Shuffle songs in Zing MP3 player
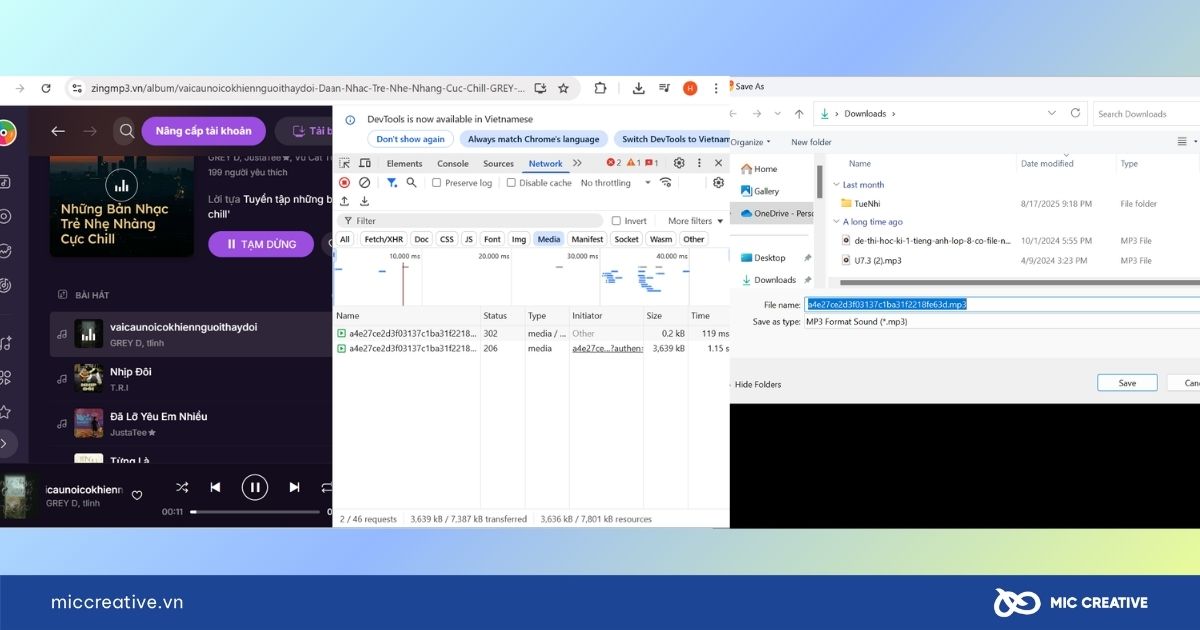The height and width of the screenshot is (630, 1200). (182, 487)
